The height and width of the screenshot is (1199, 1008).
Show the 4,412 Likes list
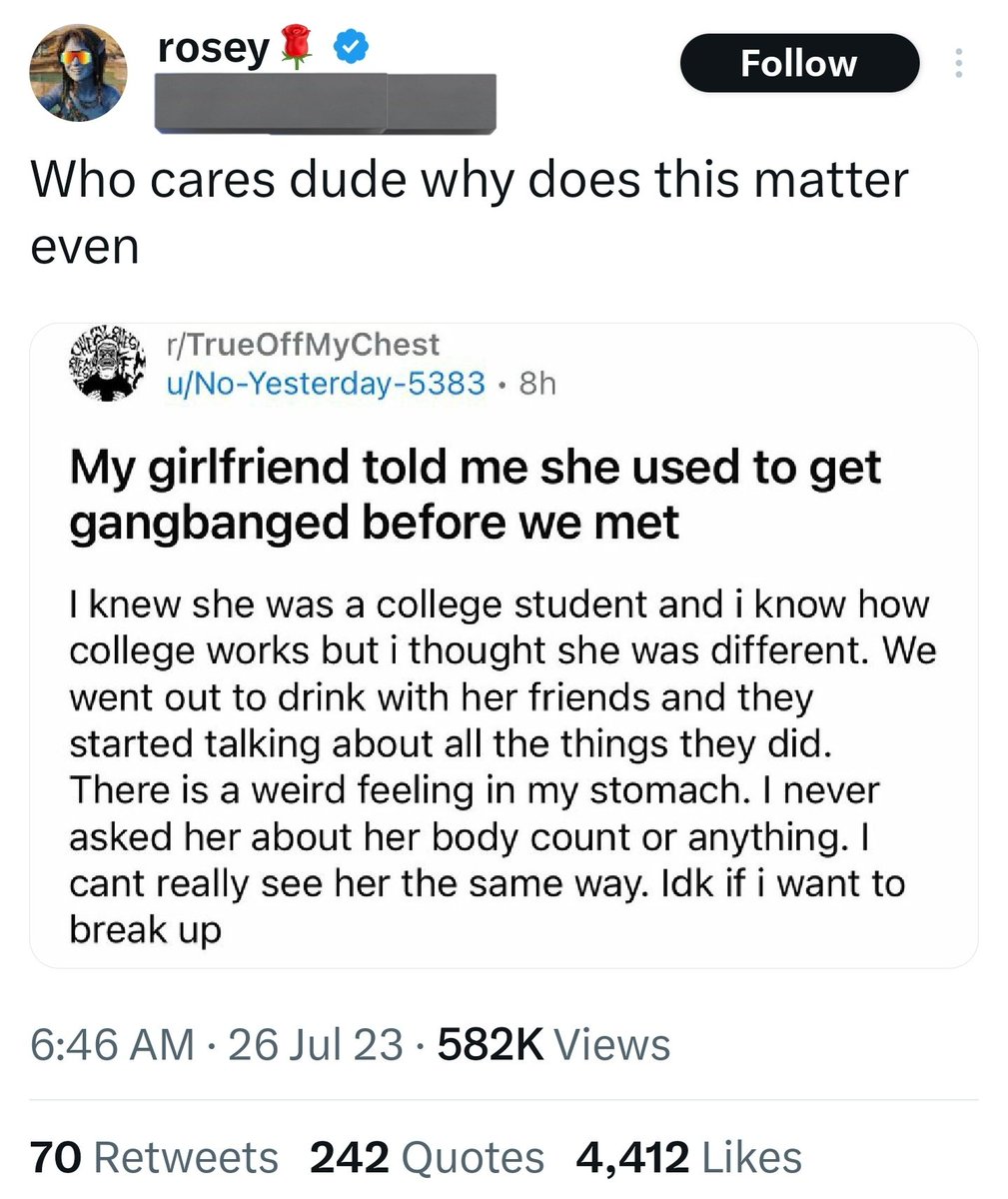(688, 1157)
